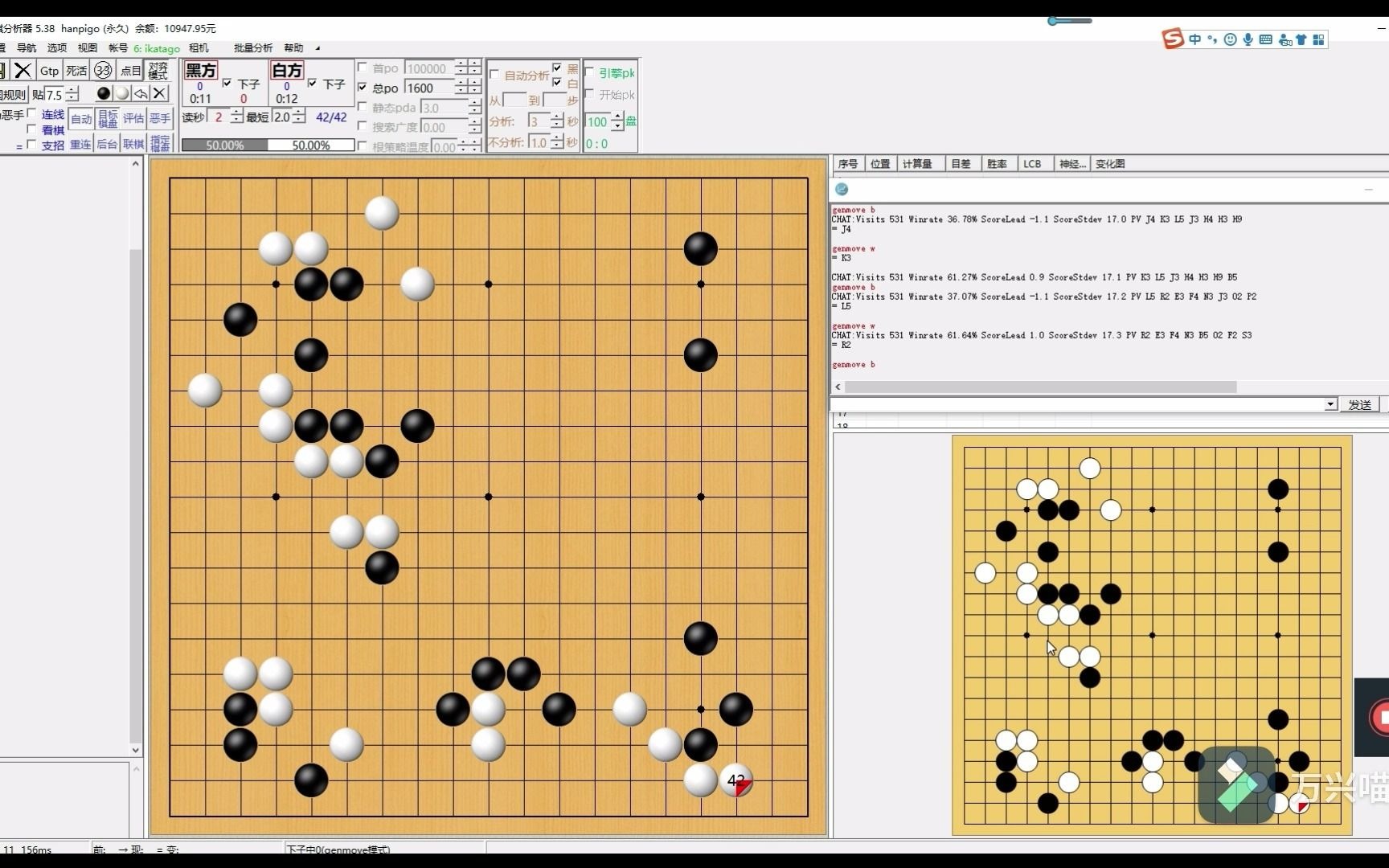Open the Sogou input method icon in tray
1389x868 pixels.
(x=1172, y=39)
